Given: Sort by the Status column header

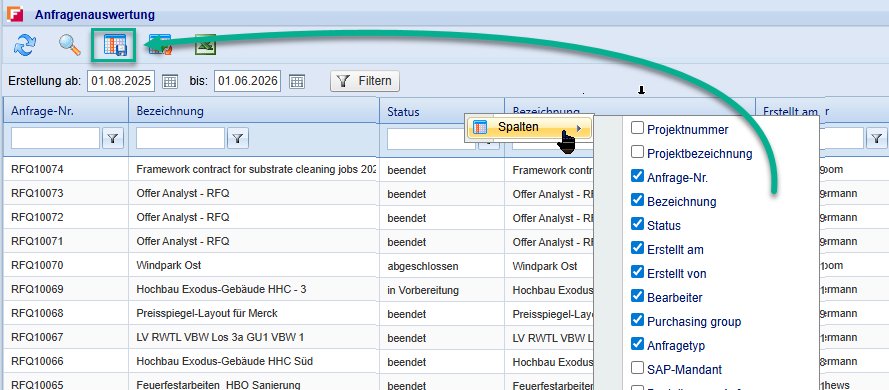Looking at the screenshot, I should [x=442, y=112].
